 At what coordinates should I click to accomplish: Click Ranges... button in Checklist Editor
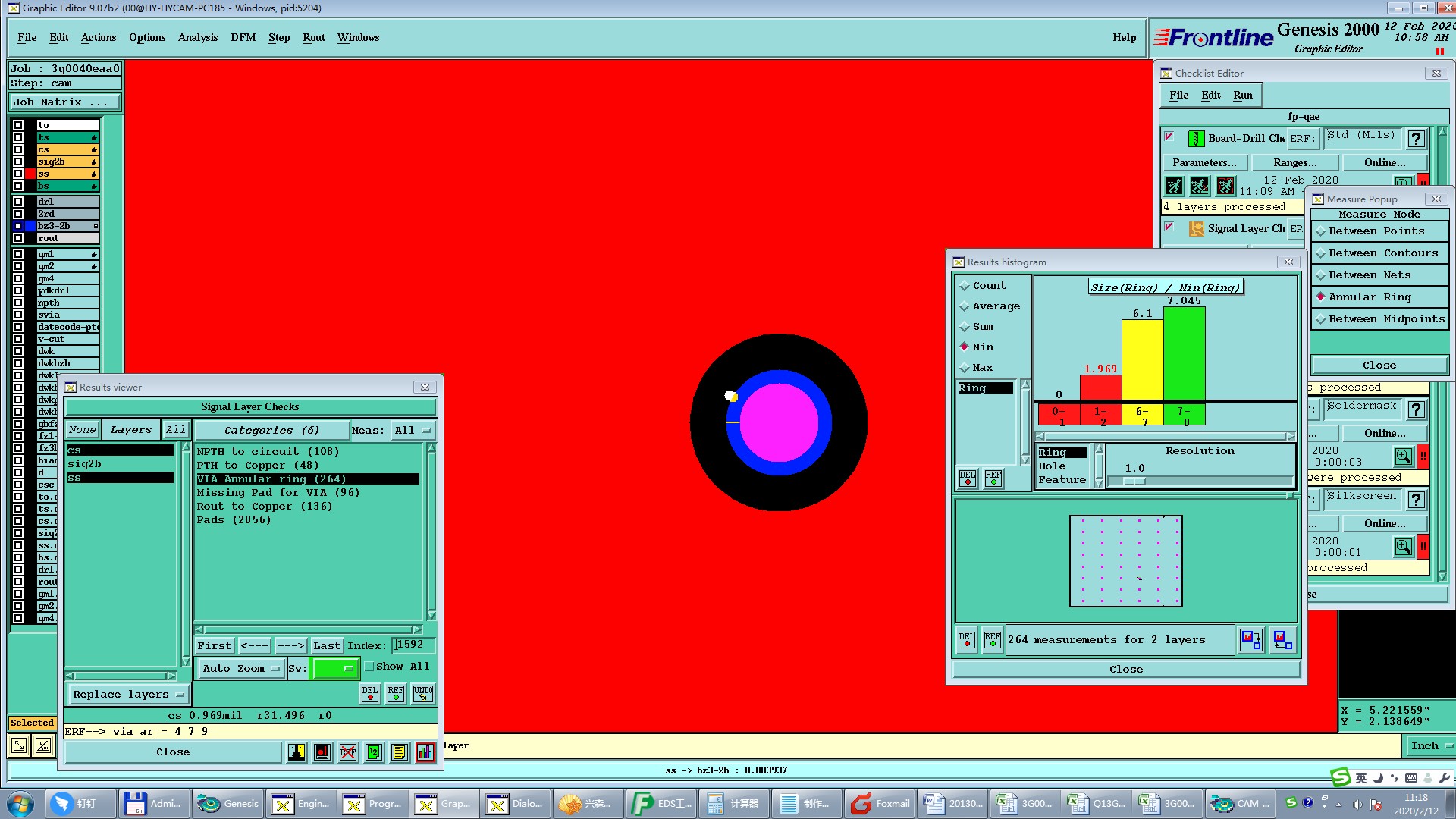(1295, 163)
